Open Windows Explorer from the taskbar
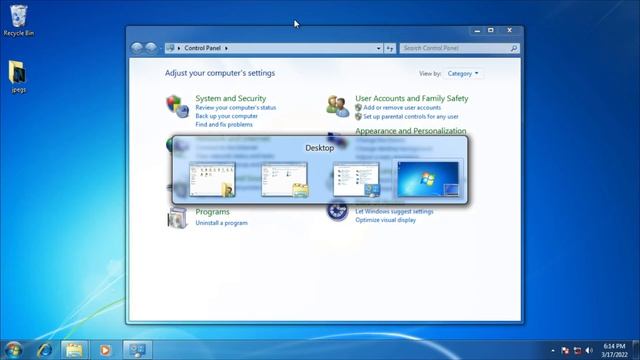The width and height of the screenshot is (640, 360). 74,350
